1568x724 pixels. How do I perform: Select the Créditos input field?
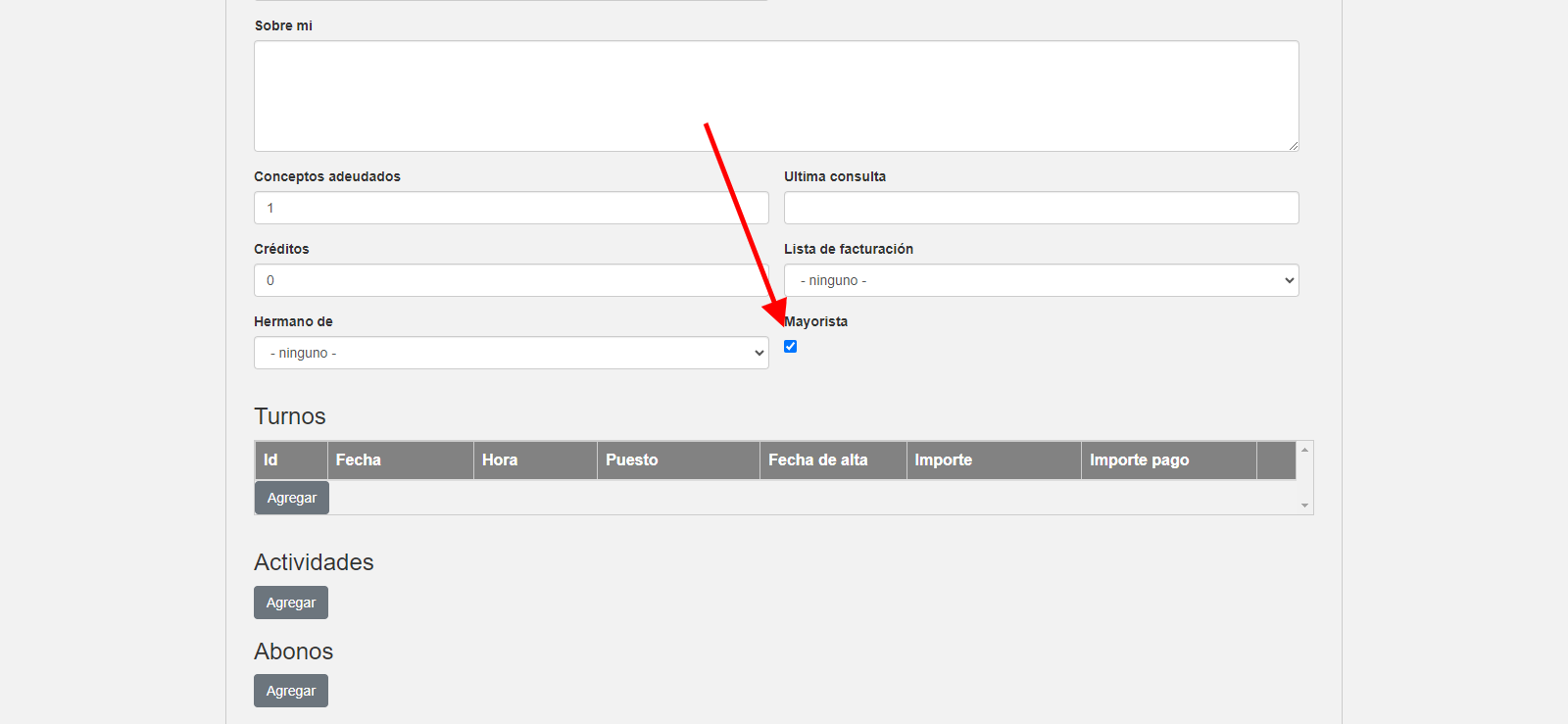click(511, 280)
